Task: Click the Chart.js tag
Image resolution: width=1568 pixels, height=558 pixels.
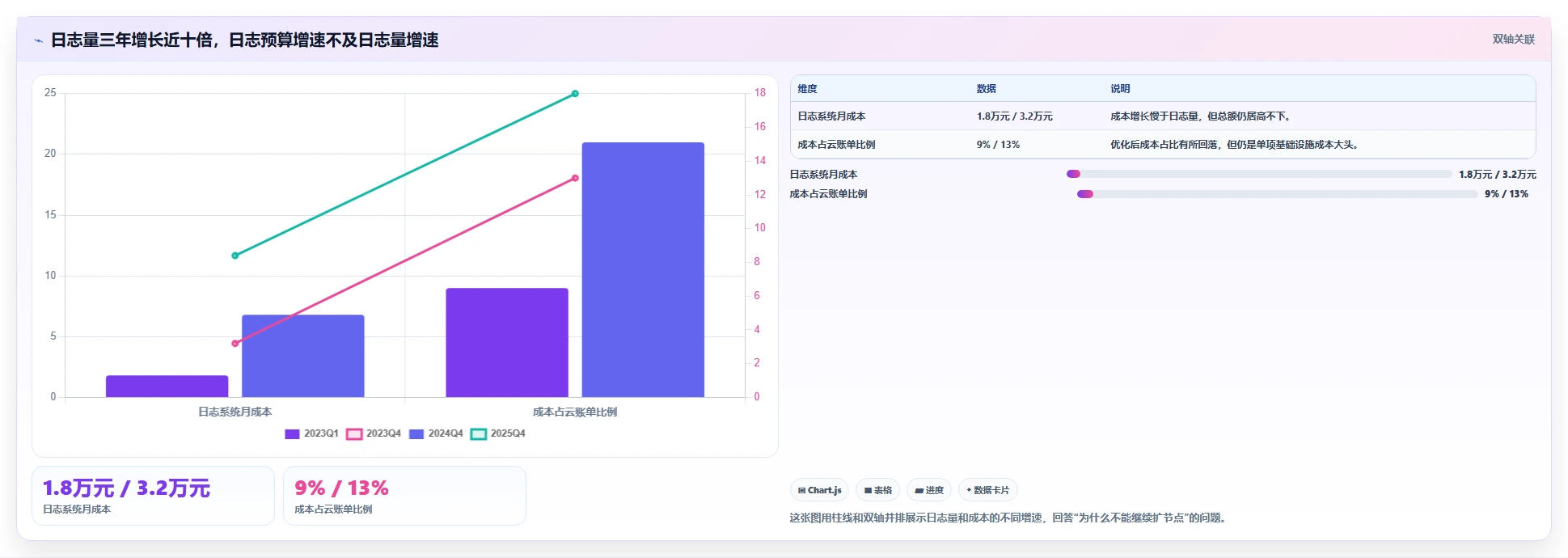Action: (819, 490)
